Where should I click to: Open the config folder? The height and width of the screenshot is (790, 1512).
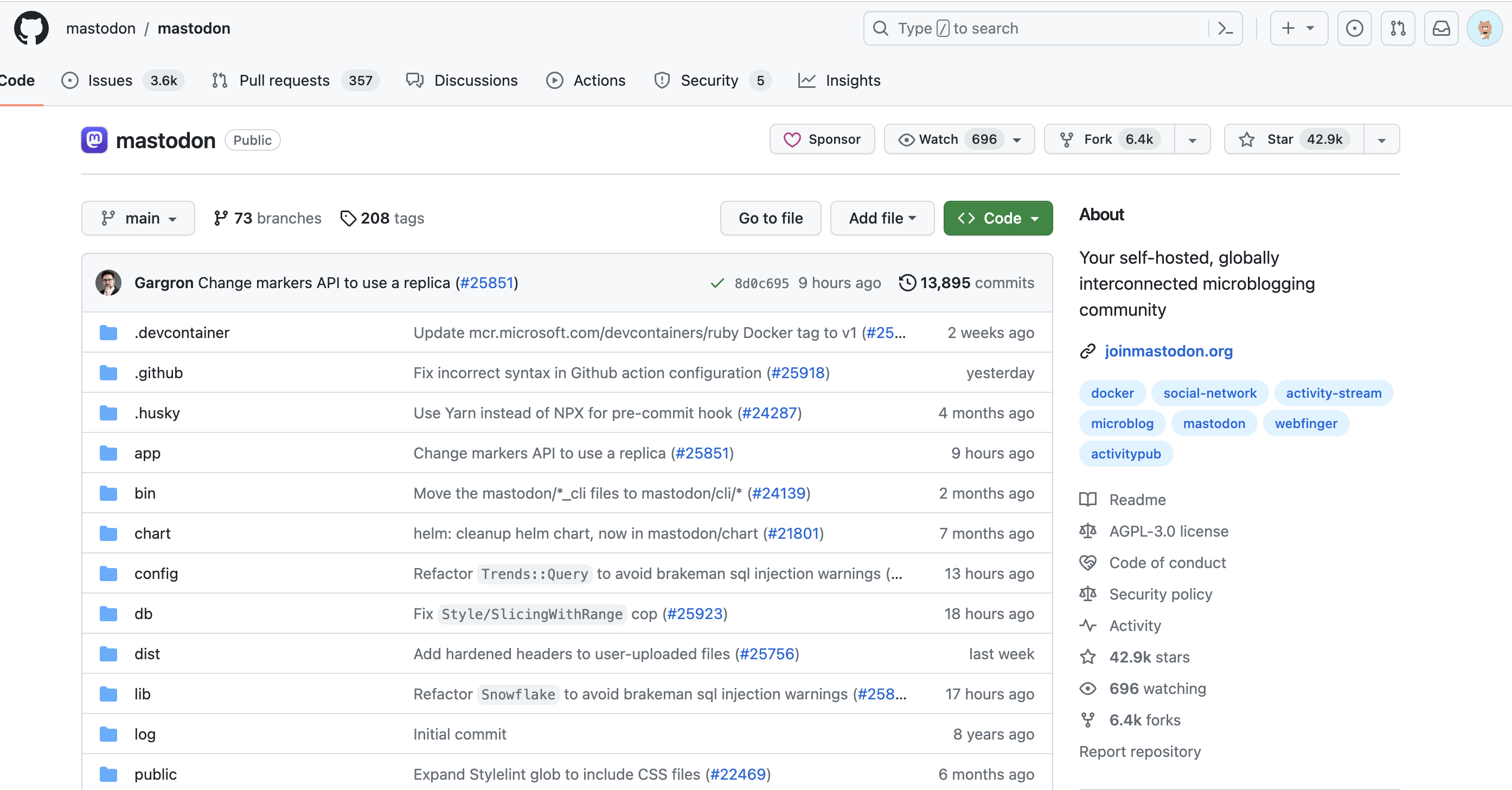click(x=156, y=574)
